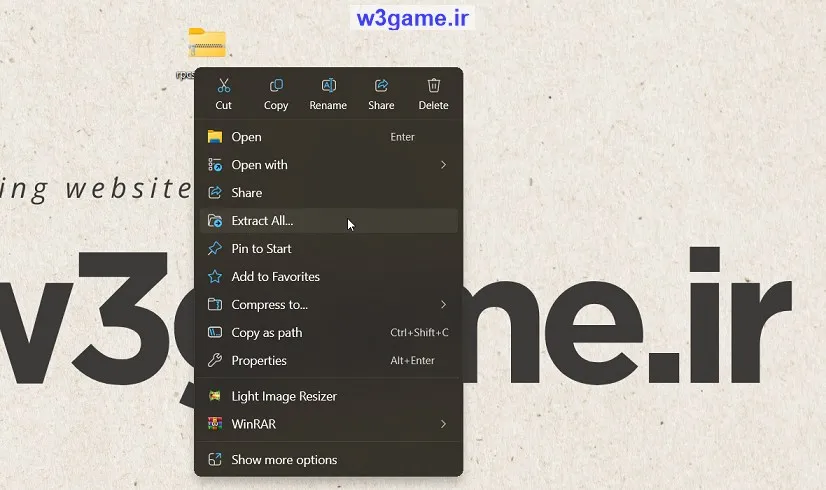Image resolution: width=826 pixels, height=490 pixels.
Task: Choose Copy as path
Action: point(329,332)
